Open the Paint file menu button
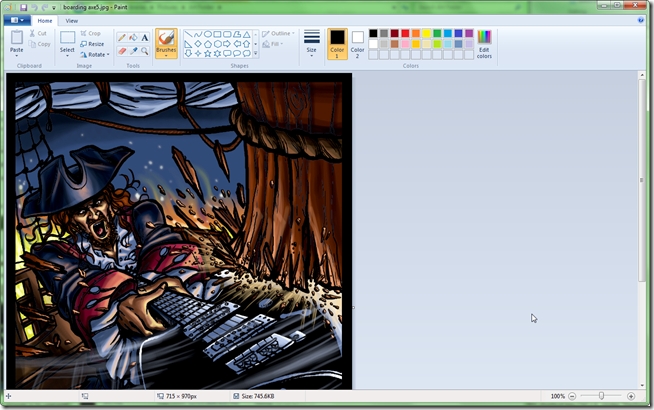 (17, 20)
